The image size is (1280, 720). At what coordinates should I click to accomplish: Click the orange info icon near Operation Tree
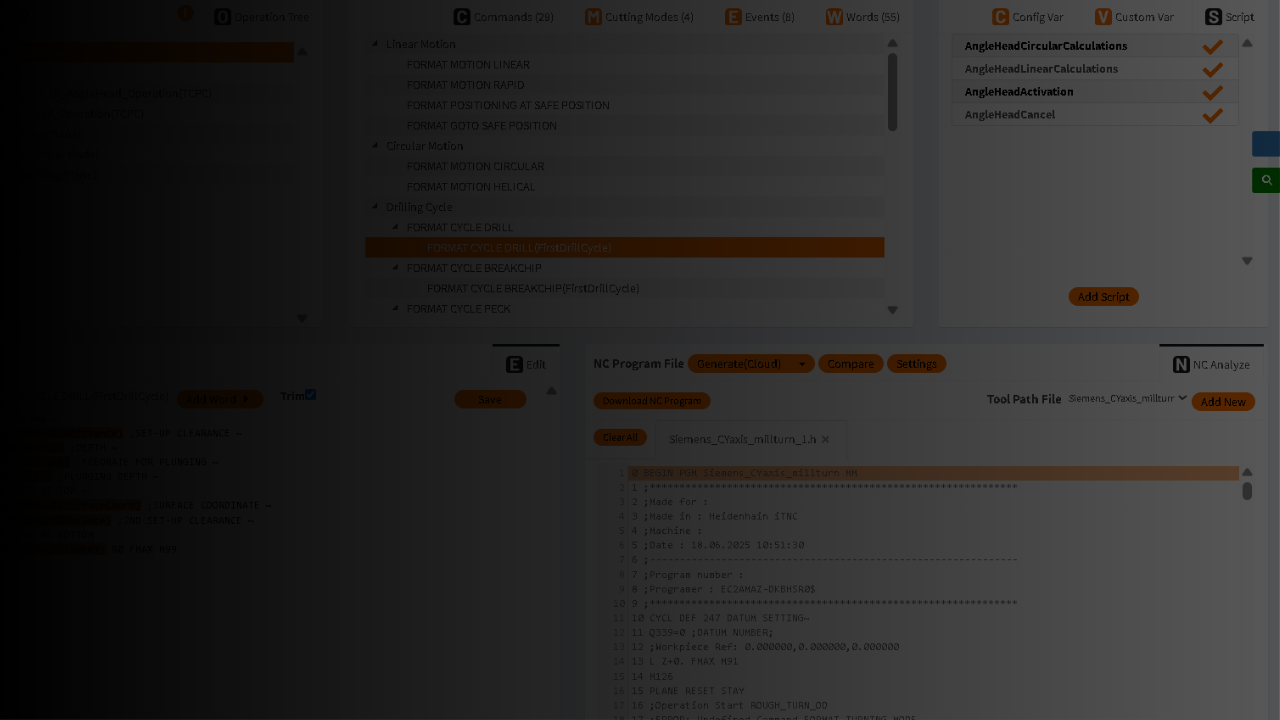[185, 13]
